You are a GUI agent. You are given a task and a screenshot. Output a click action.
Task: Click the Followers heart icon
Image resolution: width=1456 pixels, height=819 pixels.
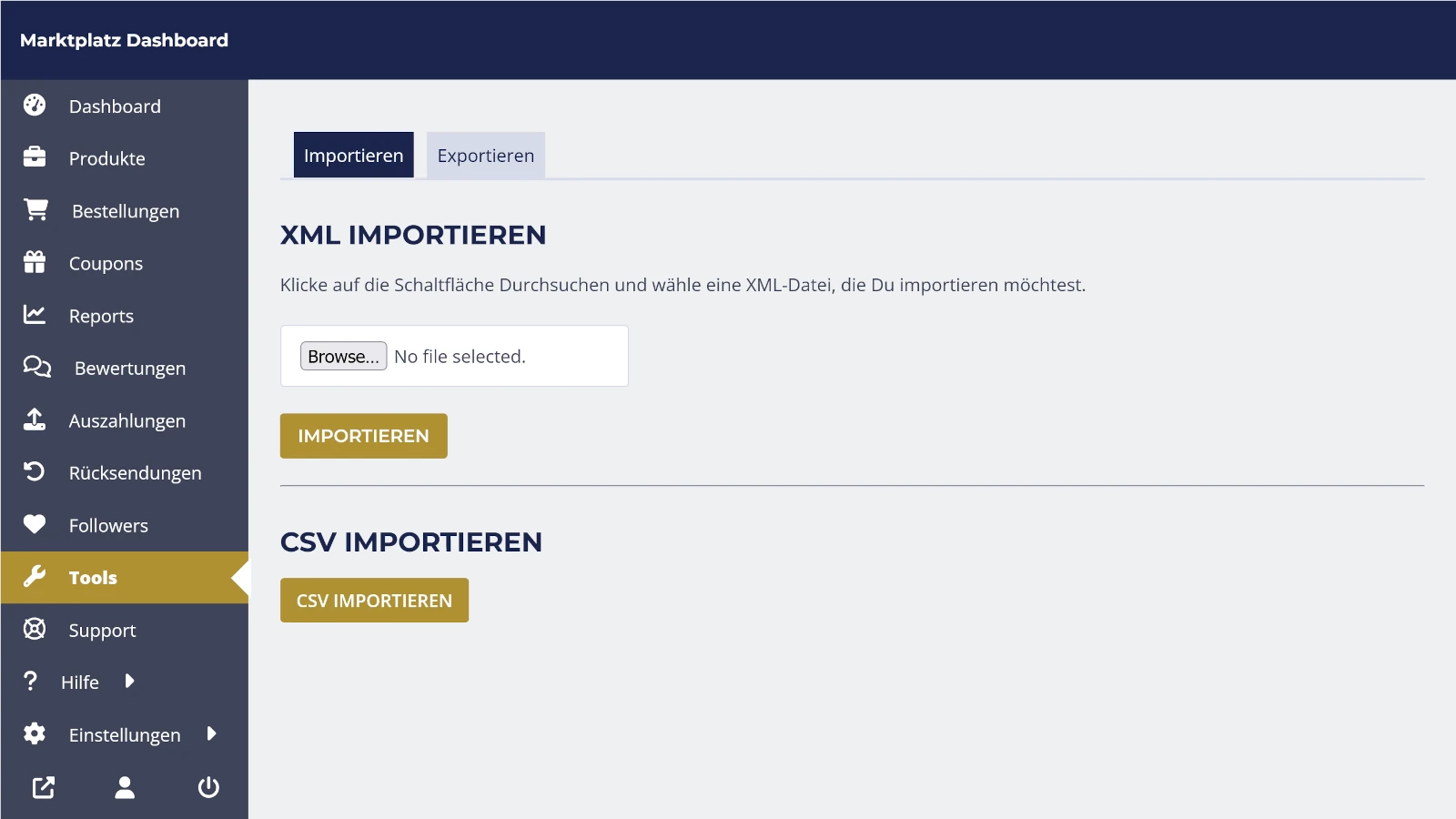pyautogui.click(x=35, y=524)
